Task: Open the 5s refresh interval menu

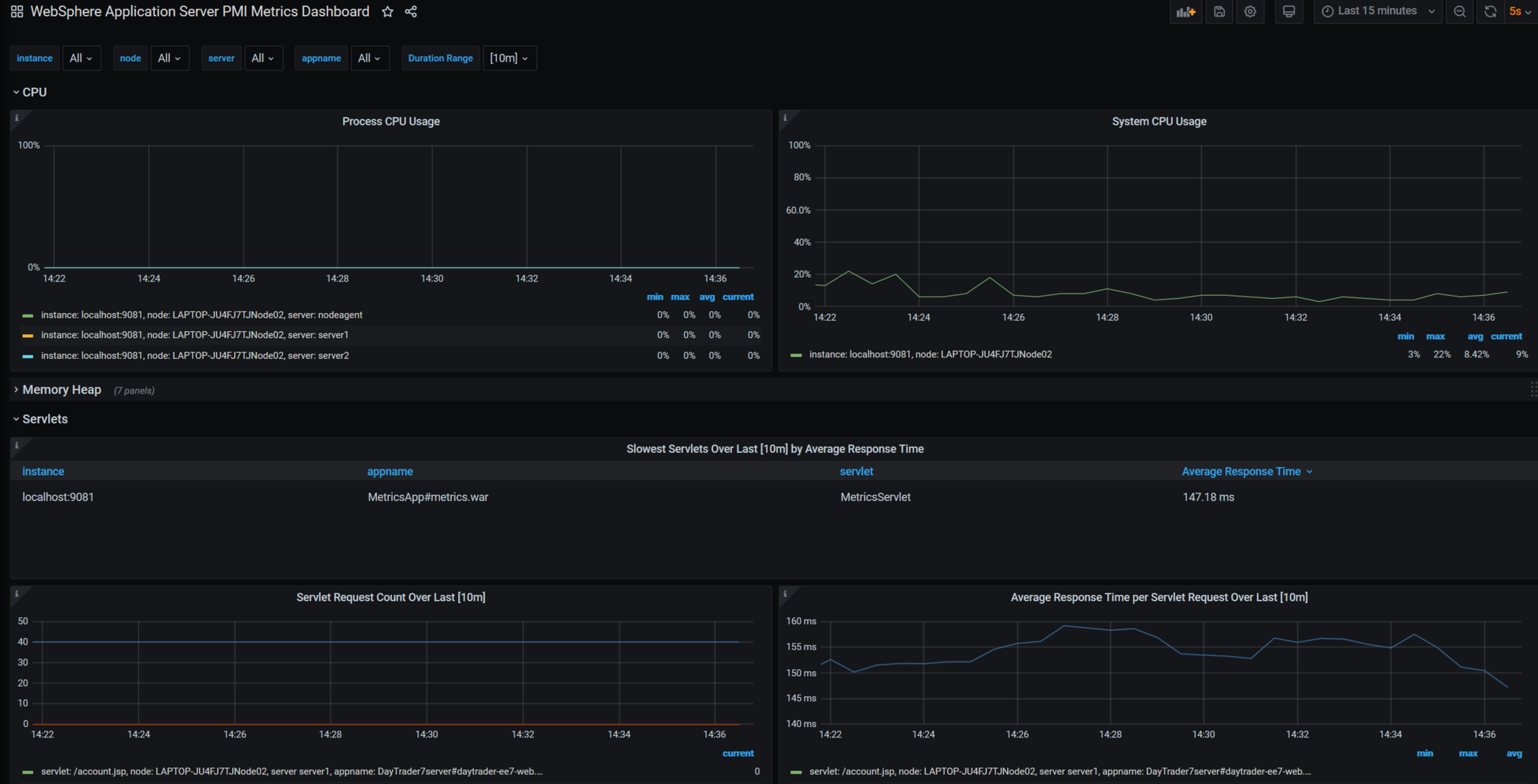Action: 1520,11
